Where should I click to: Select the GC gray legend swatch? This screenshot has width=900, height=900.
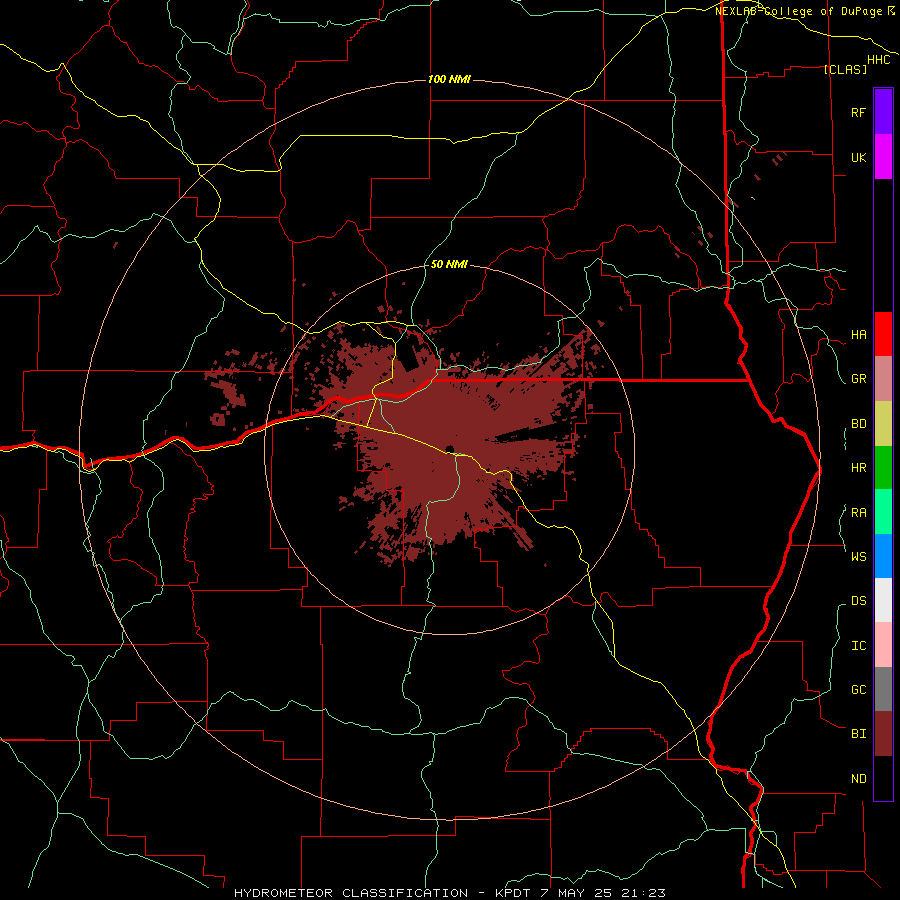tap(883, 689)
